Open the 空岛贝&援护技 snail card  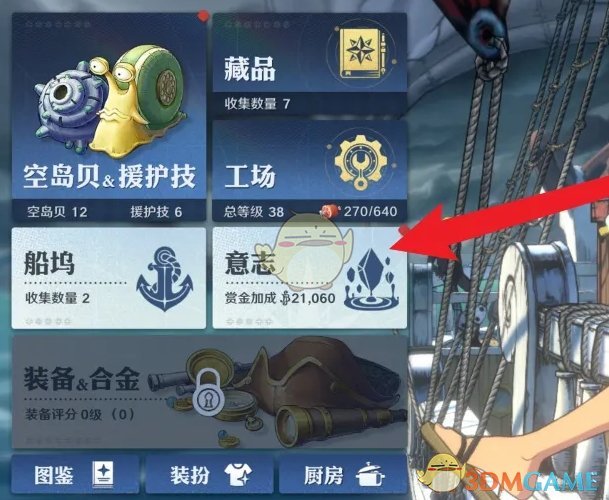(109, 117)
